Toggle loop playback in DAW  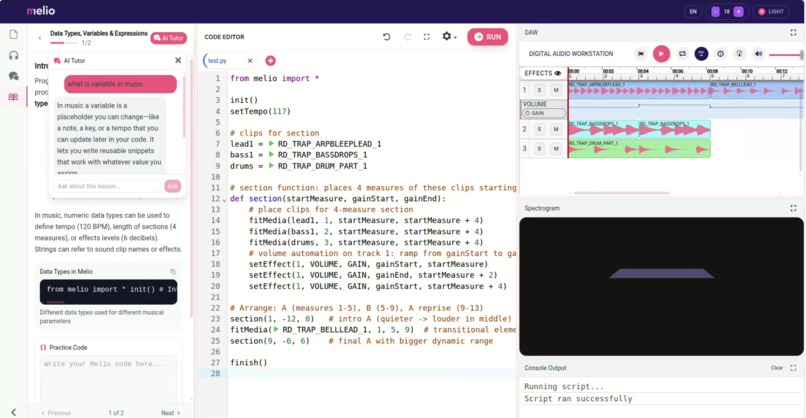pyautogui.click(x=682, y=53)
